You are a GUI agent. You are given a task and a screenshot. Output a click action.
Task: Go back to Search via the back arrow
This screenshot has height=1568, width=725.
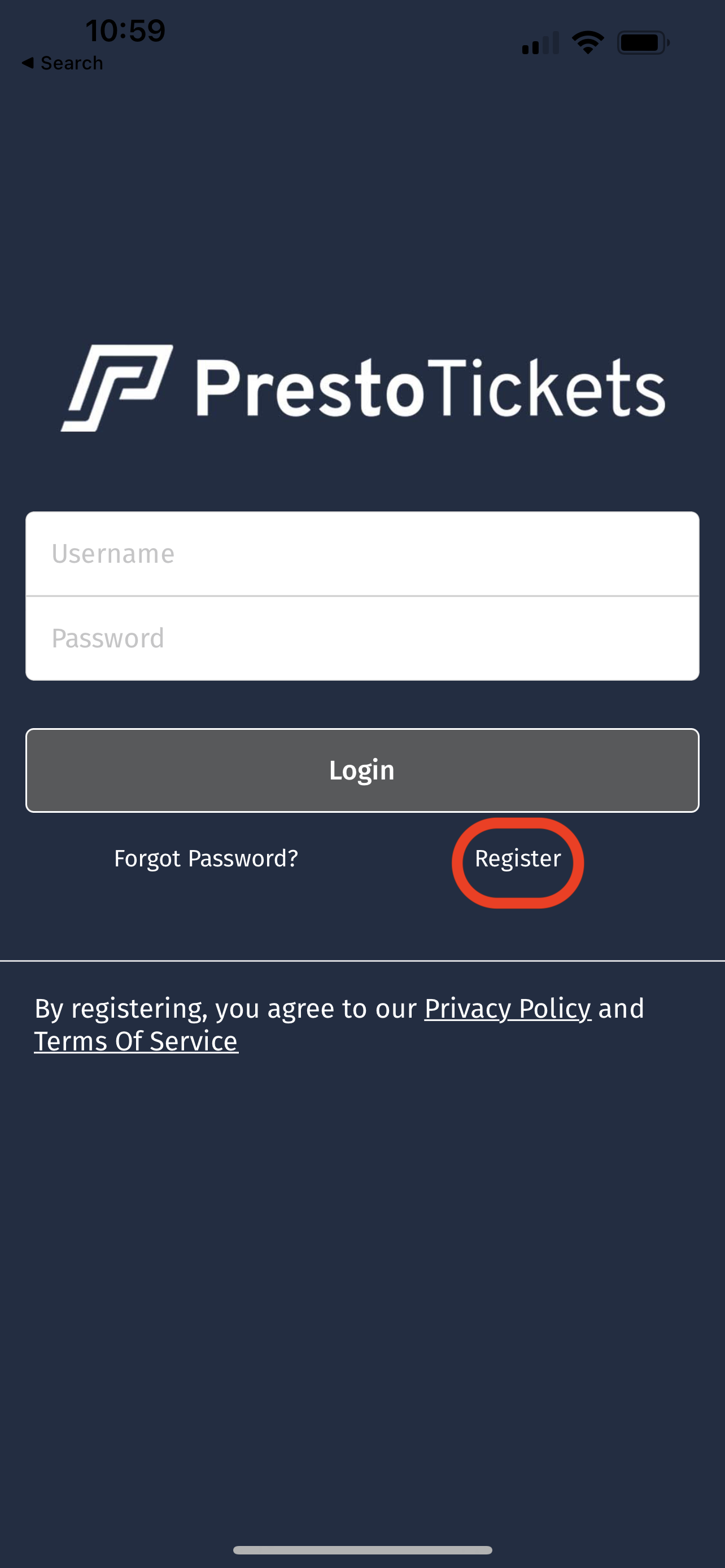(28, 63)
